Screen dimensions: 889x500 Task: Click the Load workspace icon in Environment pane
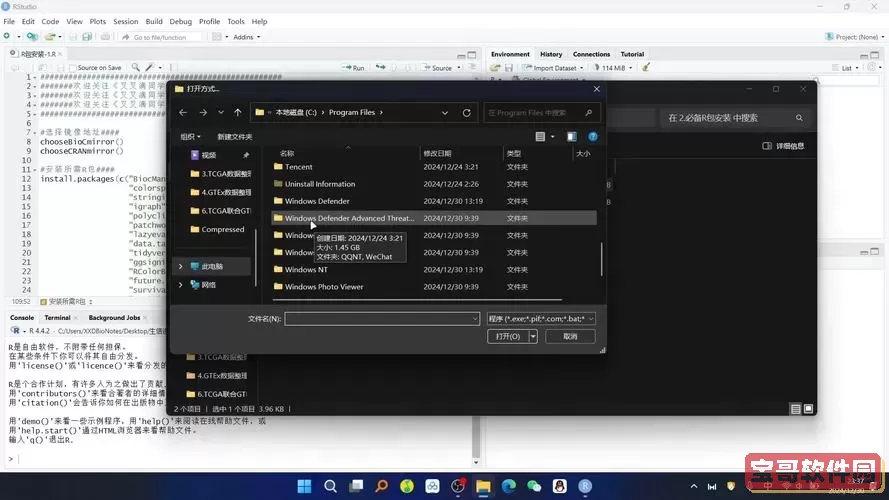[x=495, y=68]
